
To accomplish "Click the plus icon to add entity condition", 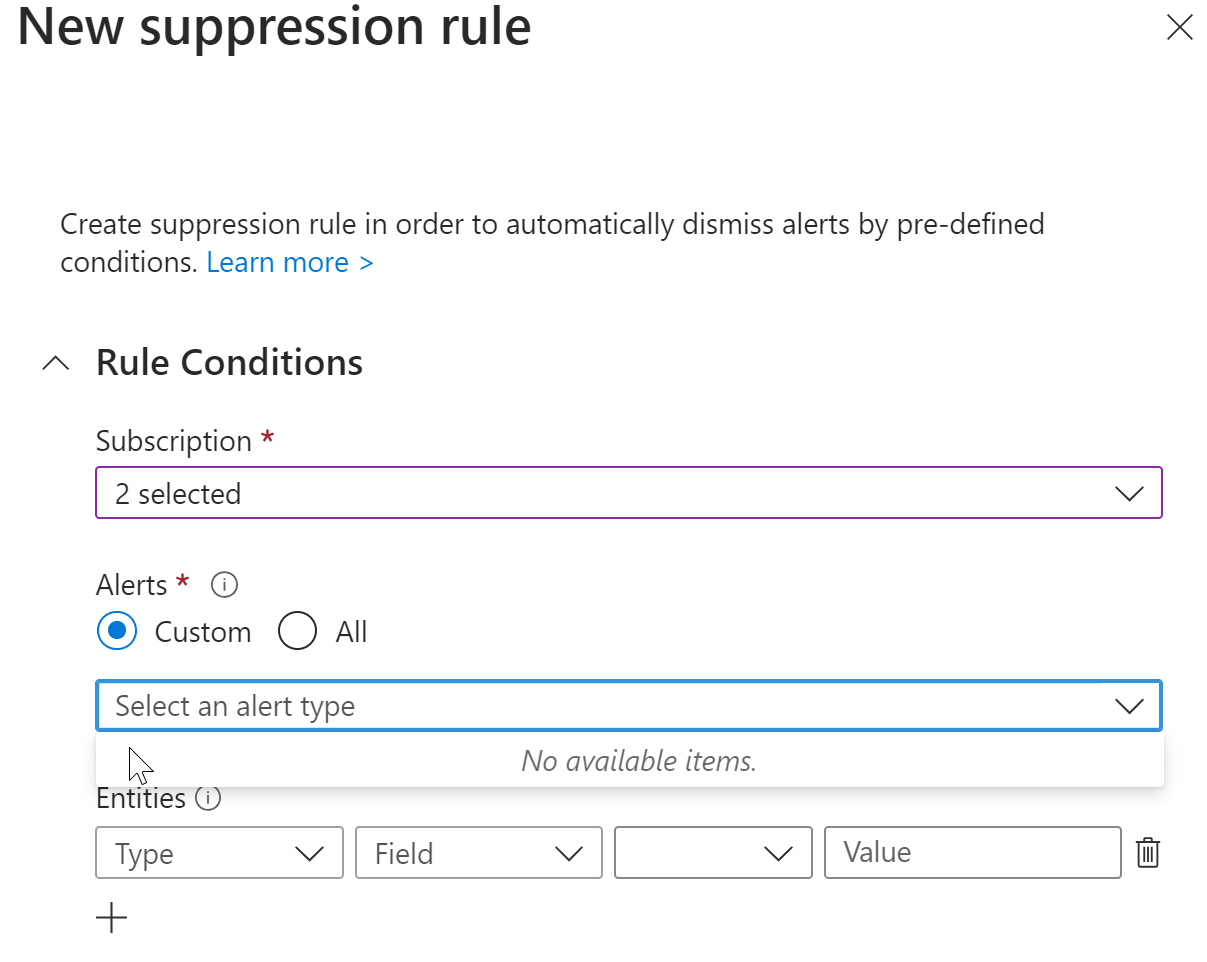I will coord(111,917).
